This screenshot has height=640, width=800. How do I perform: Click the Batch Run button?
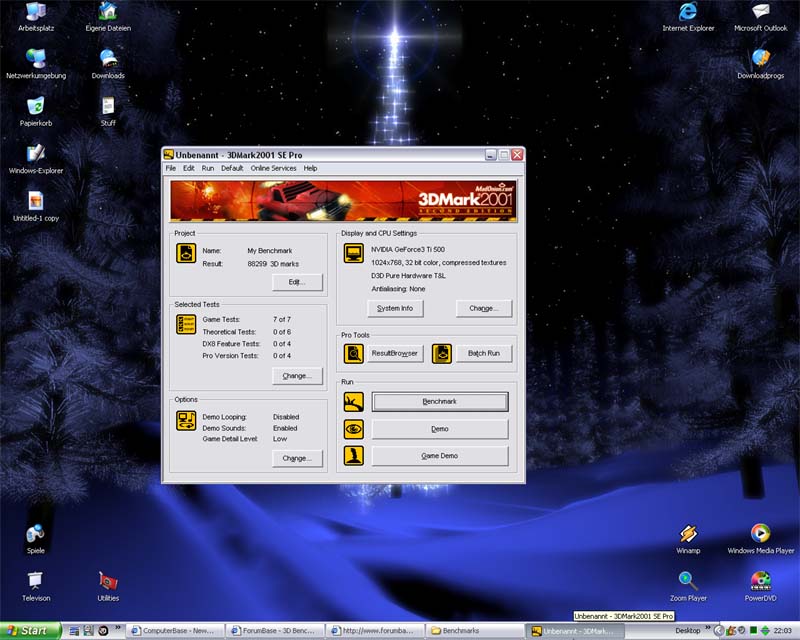point(484,353)
